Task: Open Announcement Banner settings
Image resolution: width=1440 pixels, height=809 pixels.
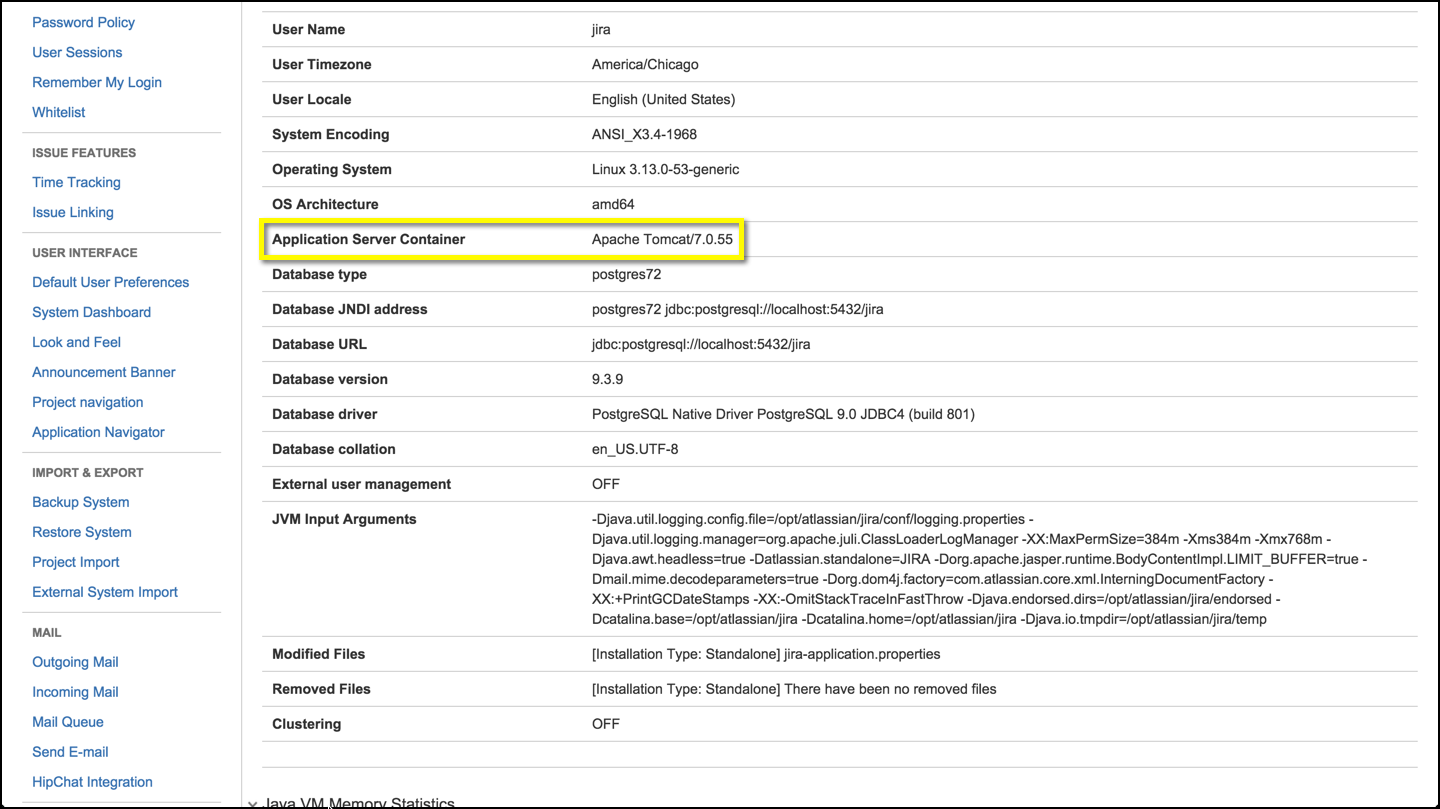Action: [x=103, y=372]
